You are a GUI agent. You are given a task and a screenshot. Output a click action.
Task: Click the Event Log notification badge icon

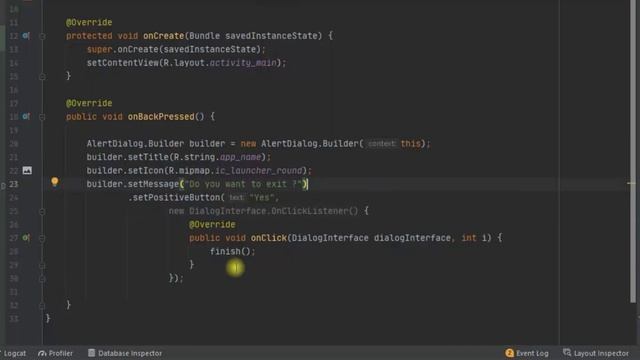point(509,353)
